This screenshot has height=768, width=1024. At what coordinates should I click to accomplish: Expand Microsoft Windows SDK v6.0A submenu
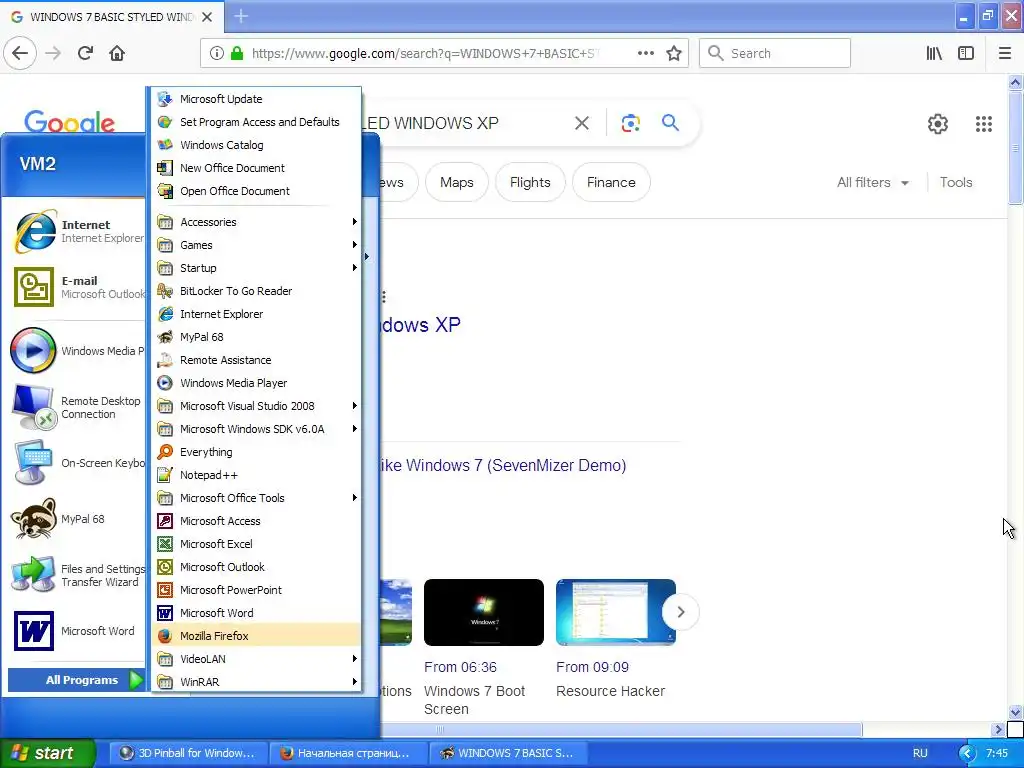pyautogui.click(x=256, y=429)
